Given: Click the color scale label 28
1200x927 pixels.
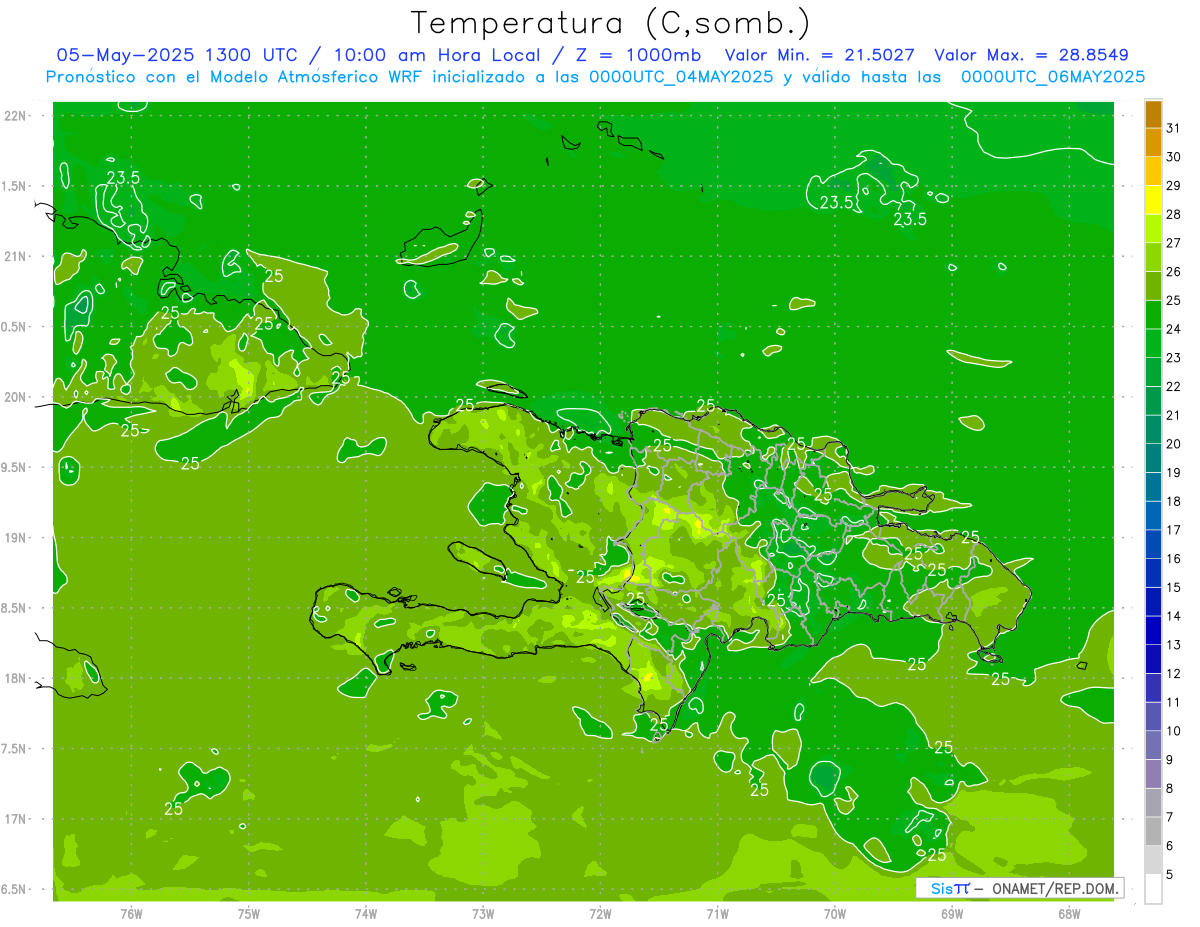Looking at the screenshot, I should tap(1174, 214).
